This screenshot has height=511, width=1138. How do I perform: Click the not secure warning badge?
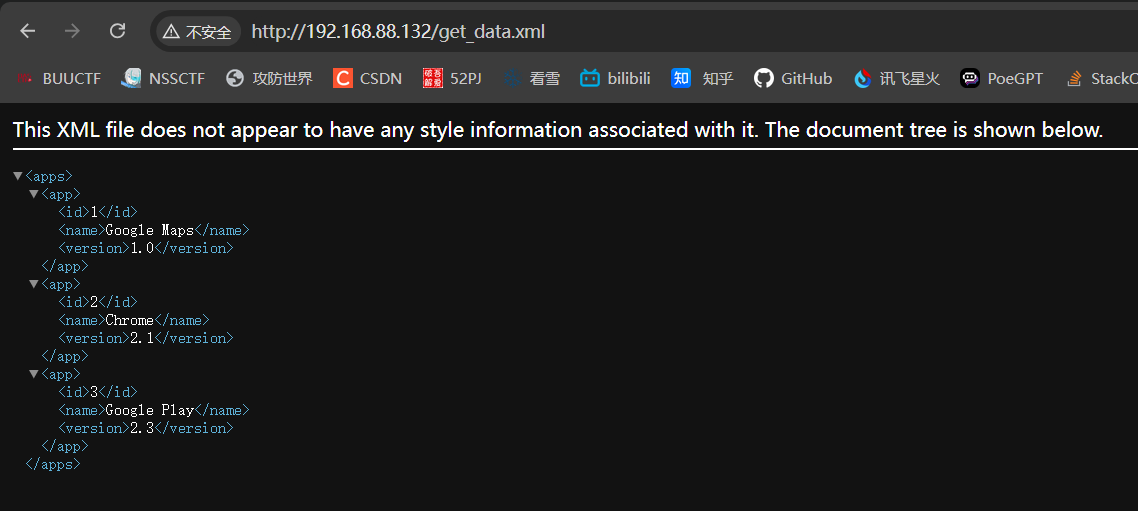tap(197, 32)
